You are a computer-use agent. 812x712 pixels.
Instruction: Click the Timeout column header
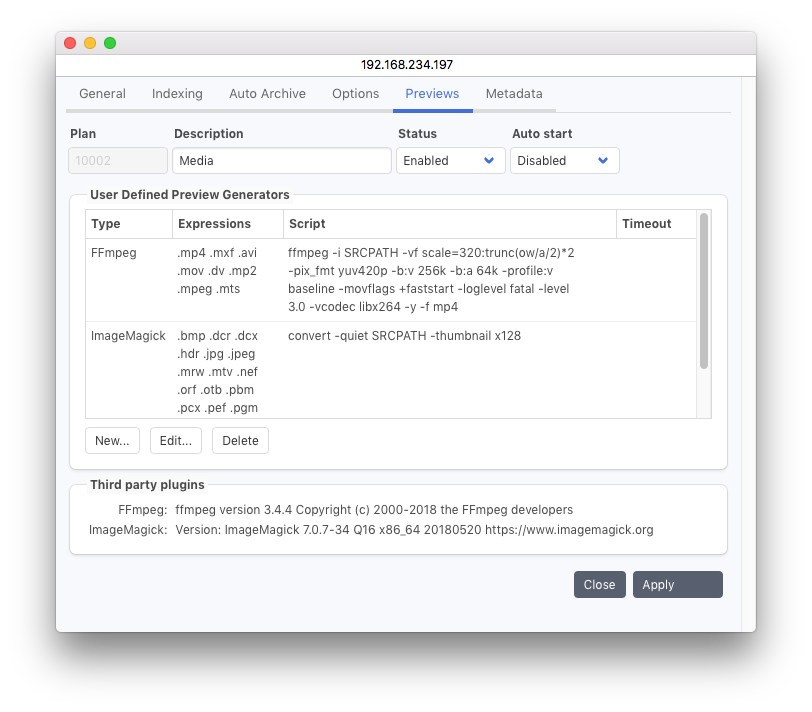(654, 224)
